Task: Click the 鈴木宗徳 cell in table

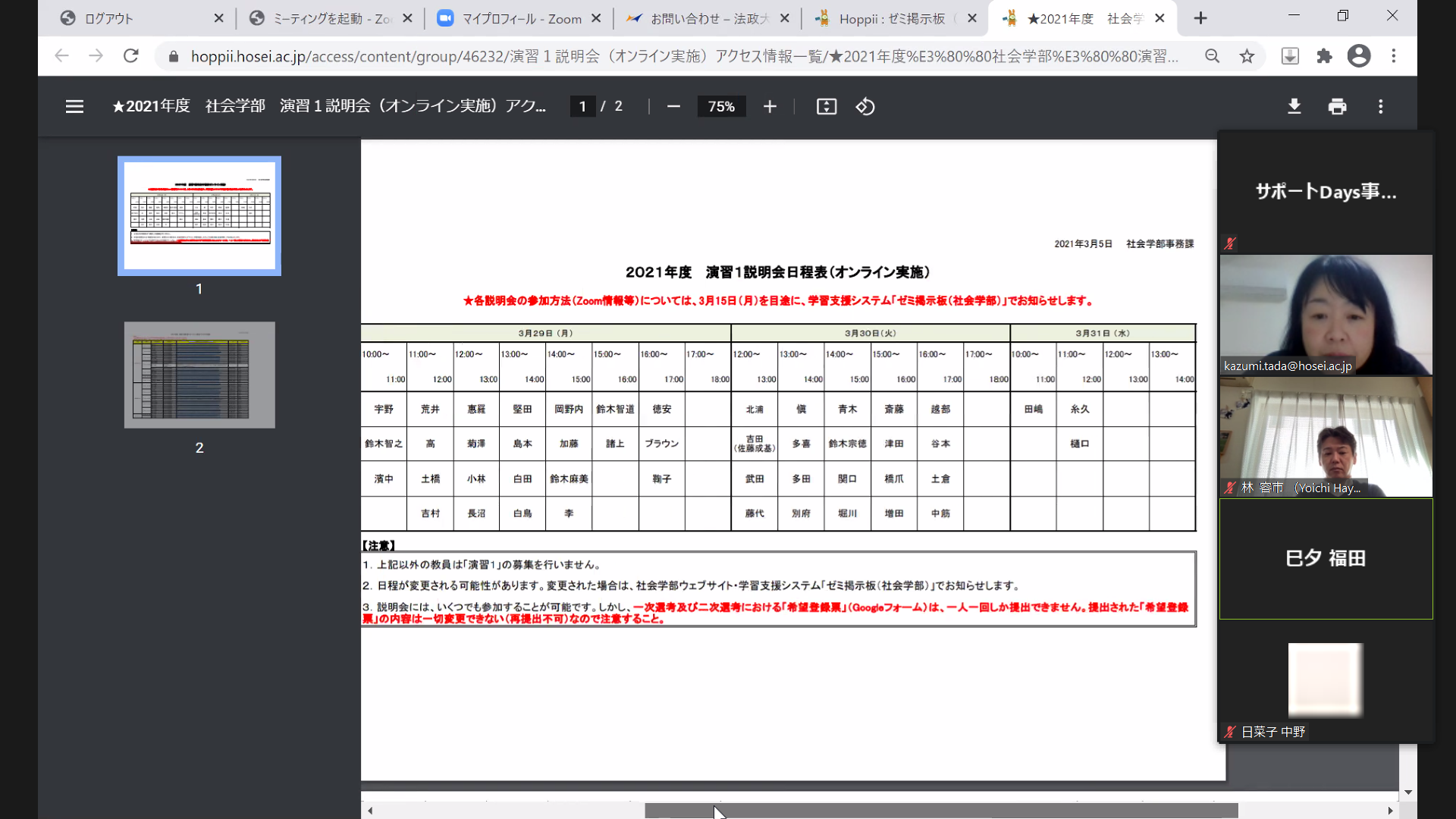Action: [x=847, y=444]
